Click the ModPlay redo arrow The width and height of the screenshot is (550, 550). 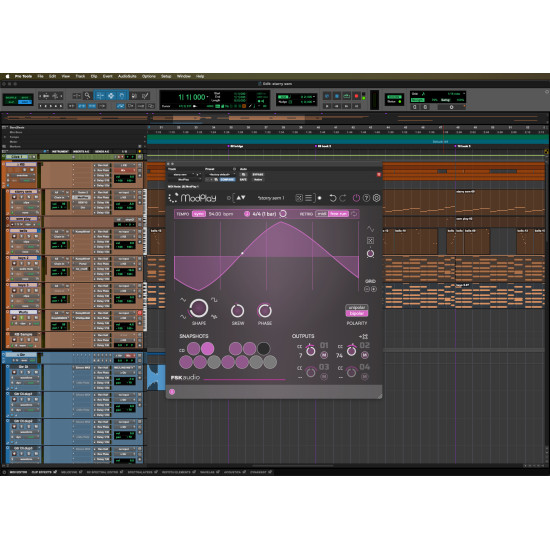pyautogui.click(x=343, y=198)
